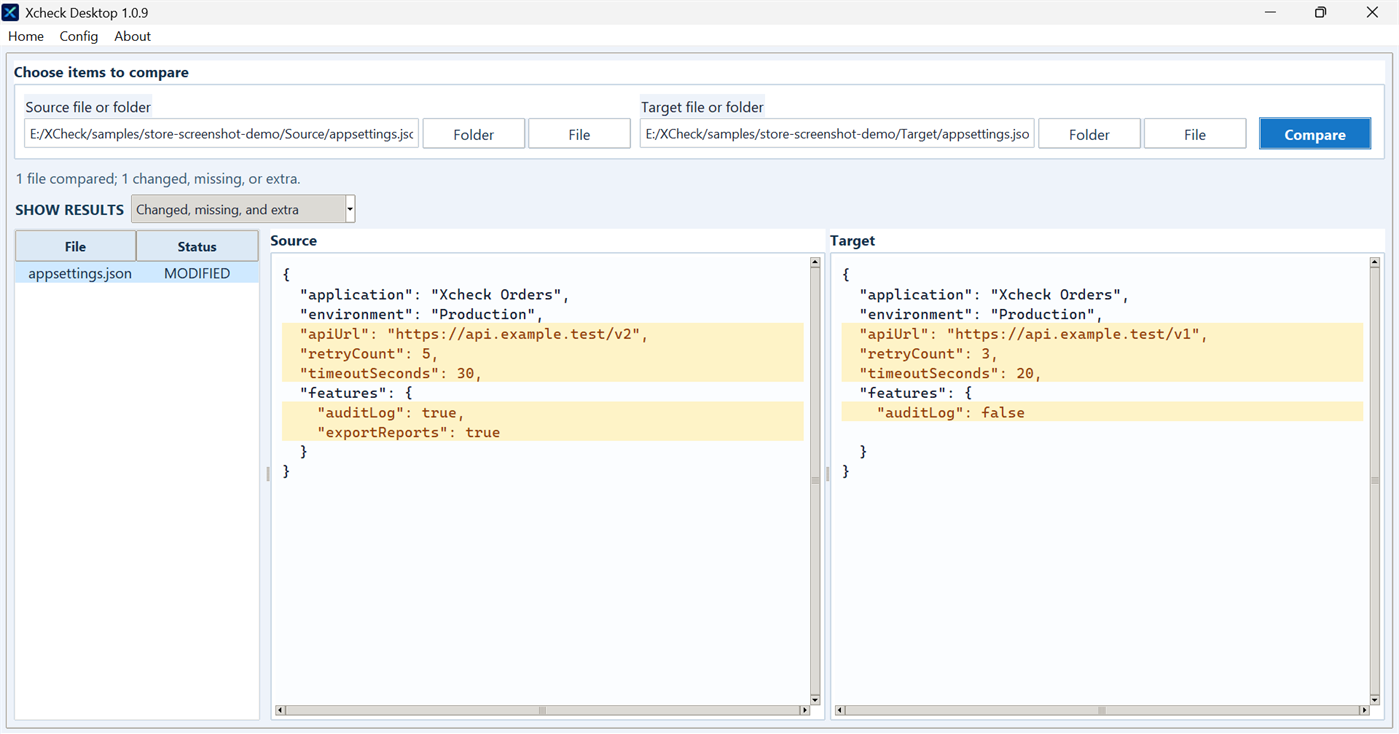Click the "1 file compared" summary text
1399x734 pixels.
click(x=158, y=179)
